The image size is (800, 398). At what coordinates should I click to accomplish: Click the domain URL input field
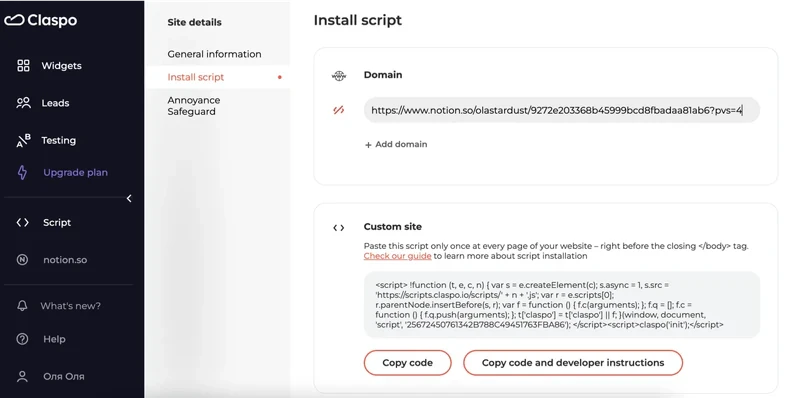562,110
